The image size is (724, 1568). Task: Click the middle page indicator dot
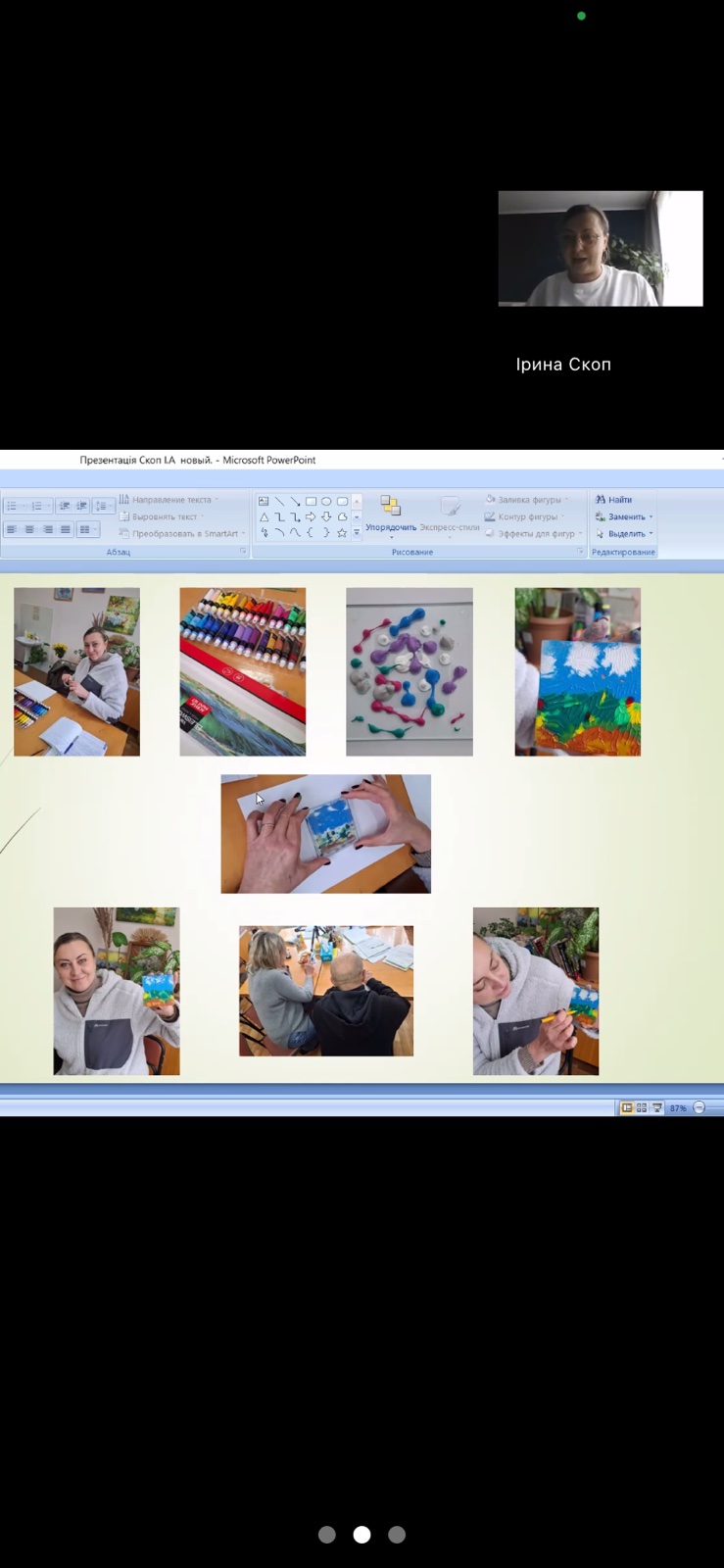(362, 1535)
